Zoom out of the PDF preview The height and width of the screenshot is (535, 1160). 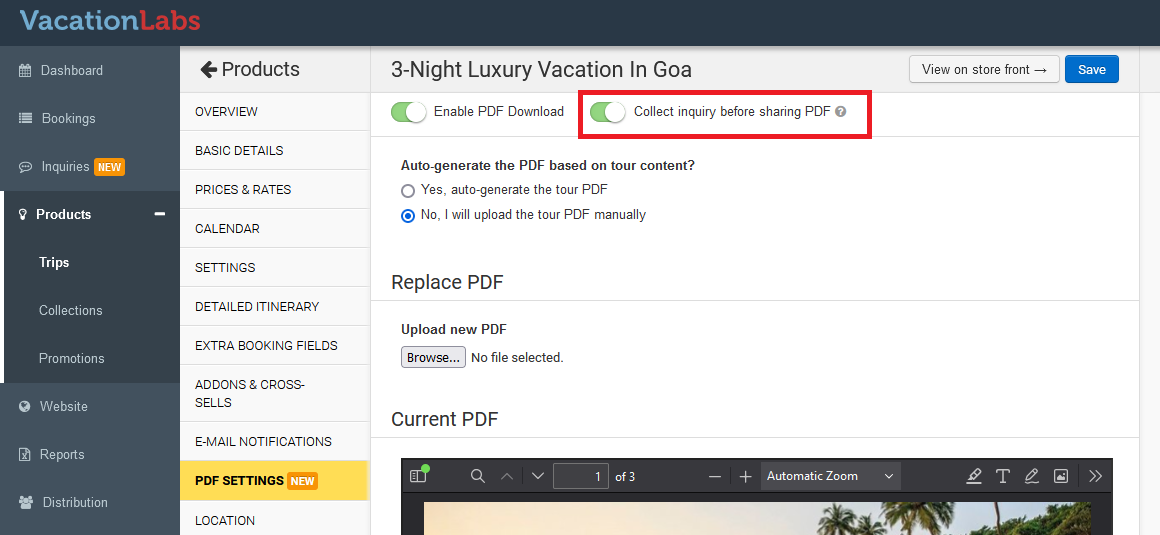pyautogui.click(x=714, y=477)
